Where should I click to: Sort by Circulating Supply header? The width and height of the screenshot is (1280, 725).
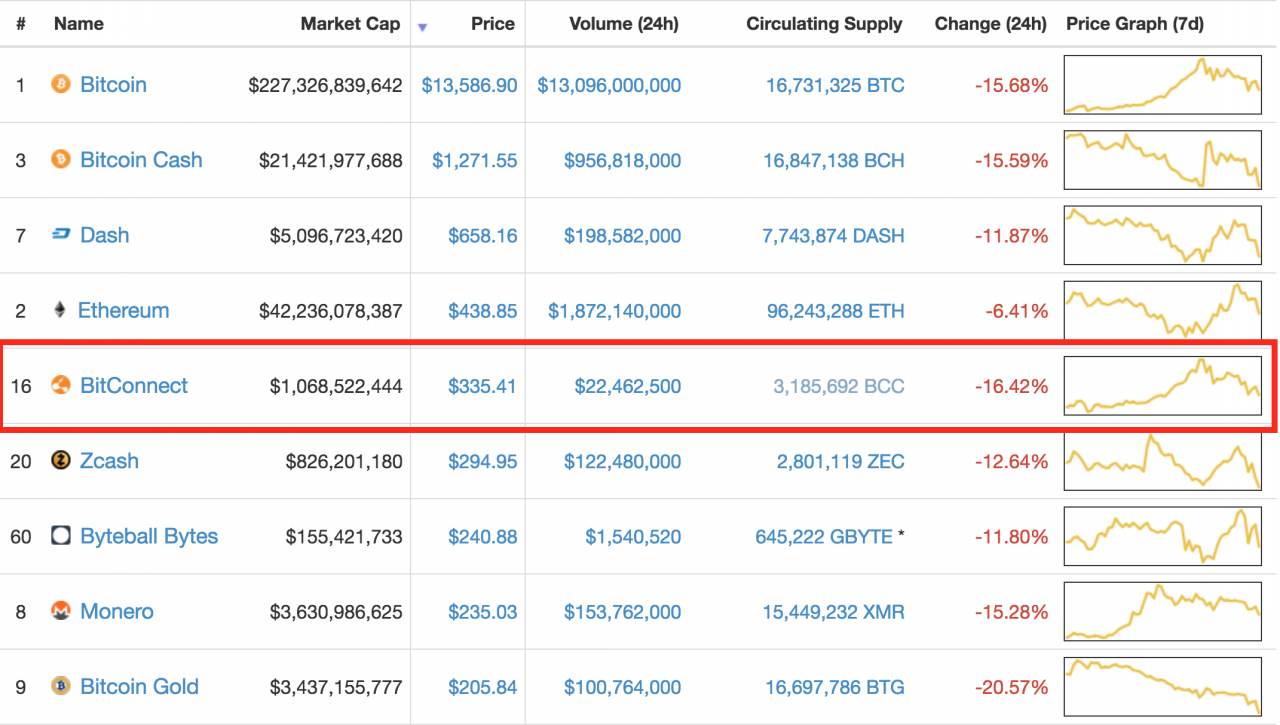[824, 24]
